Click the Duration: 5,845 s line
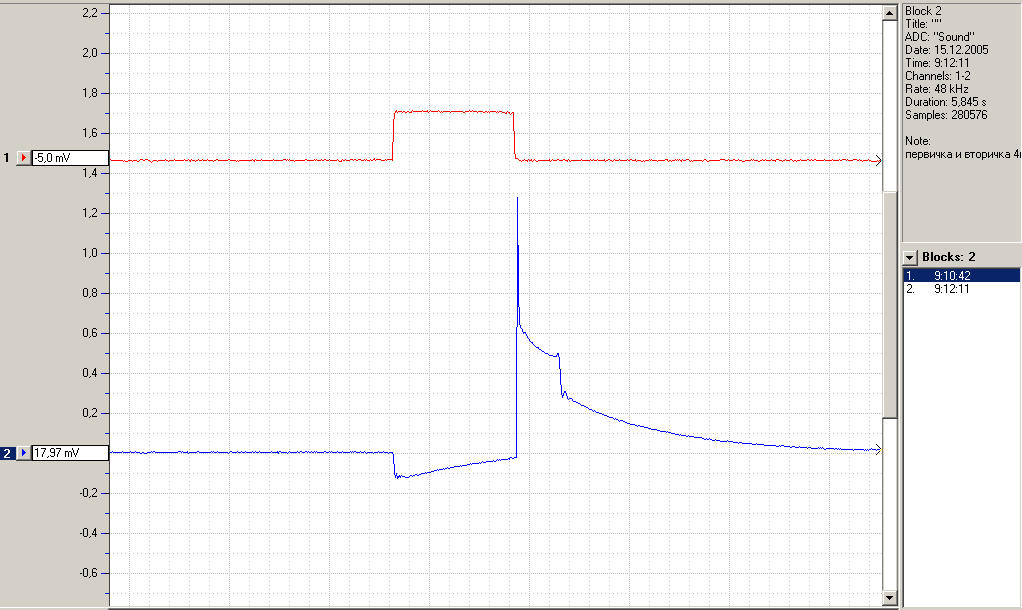 (x=946, y=102)
